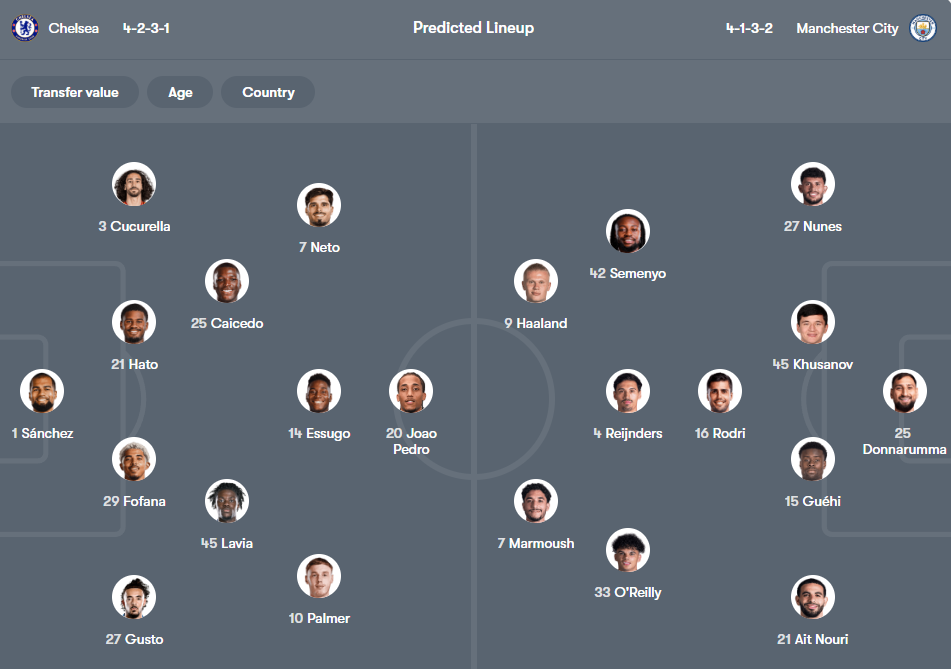Click Khusanov's player photo
951x669 pixels.
[813, 322]
